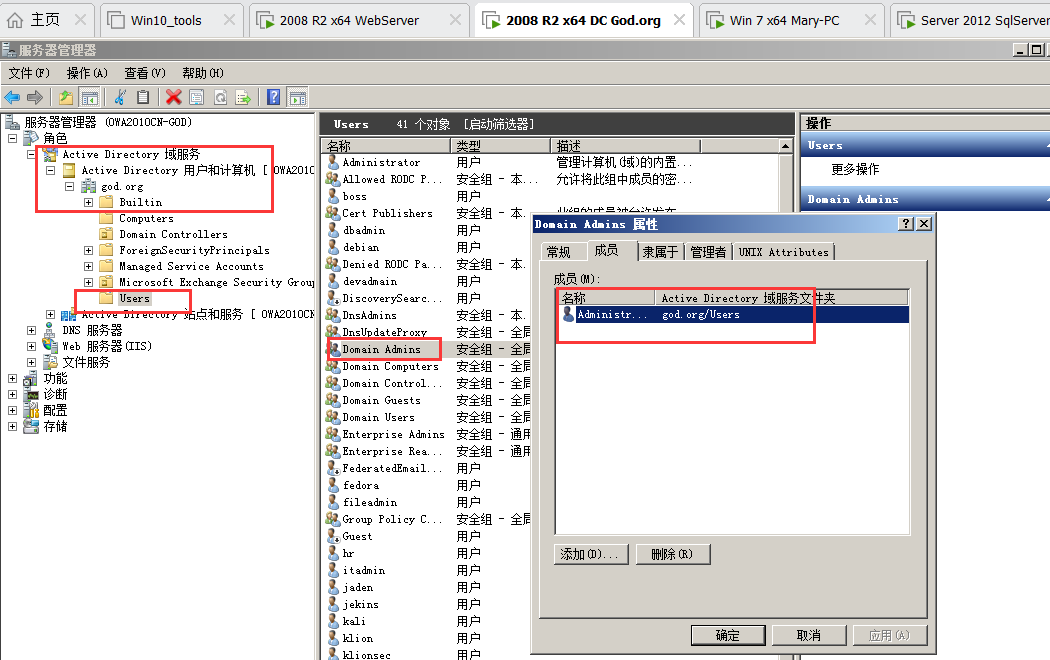1050x660 pixels.
Task: Click the blue Help question mark icon
Action: click(x=273, y=97)
